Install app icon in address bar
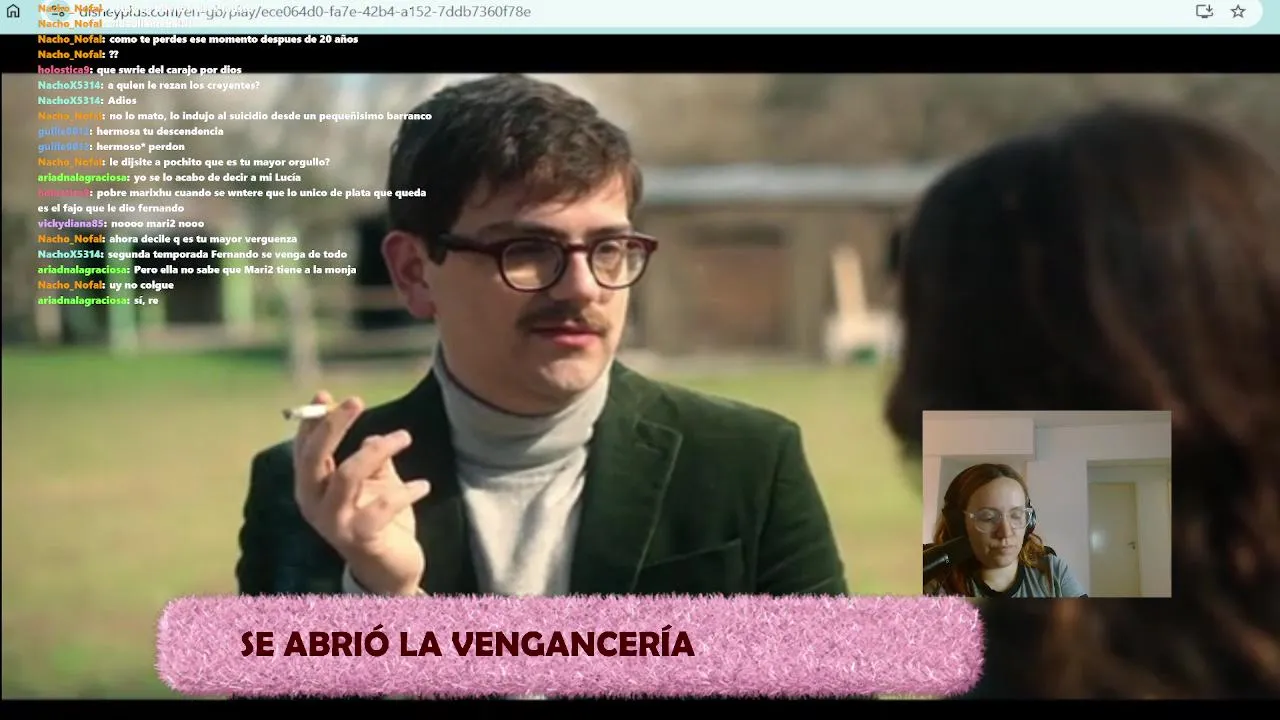The image size is (1280, 720). (1204, 12)
